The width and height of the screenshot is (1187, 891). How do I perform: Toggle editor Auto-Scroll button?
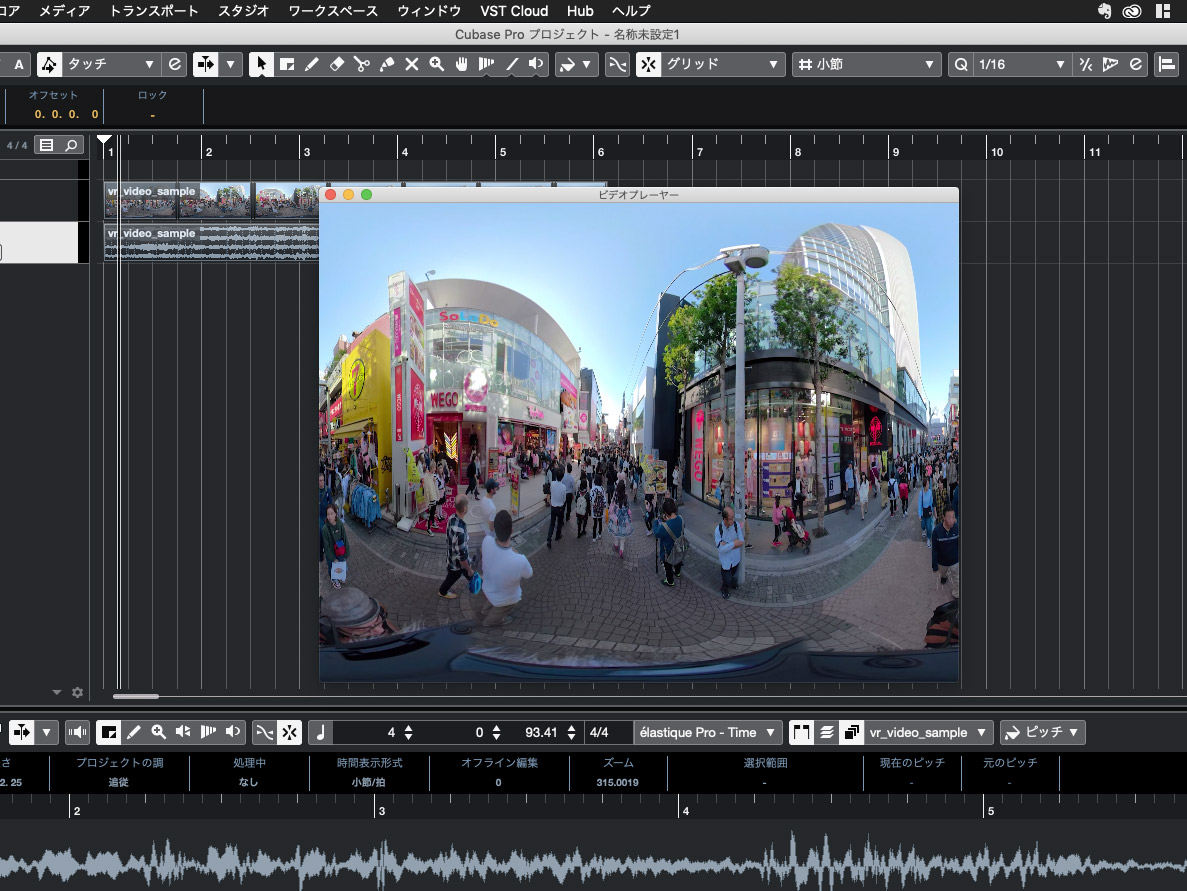pyautogui.click(x=22, y=732)
